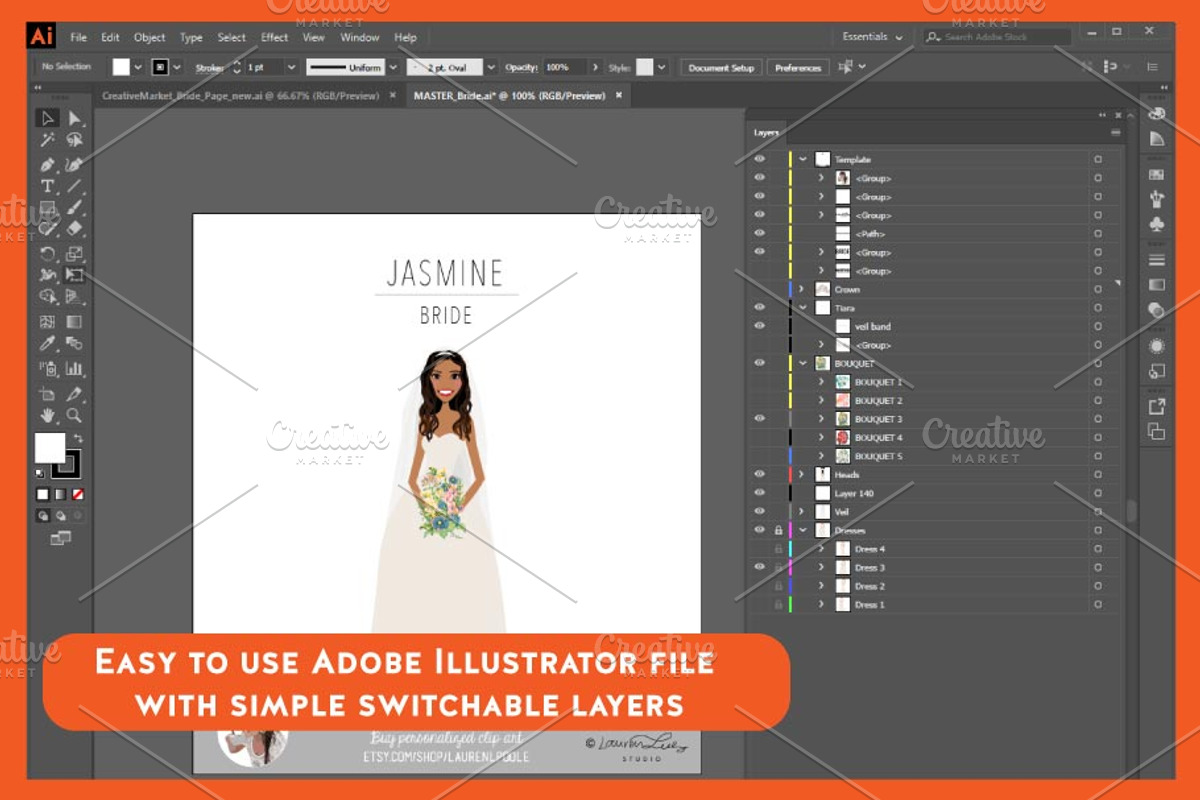The width and height of the screenshot is (1200, 800).
Task: Hide the BOUQUET 3 sublayer
Action: (x=760, y=418)
